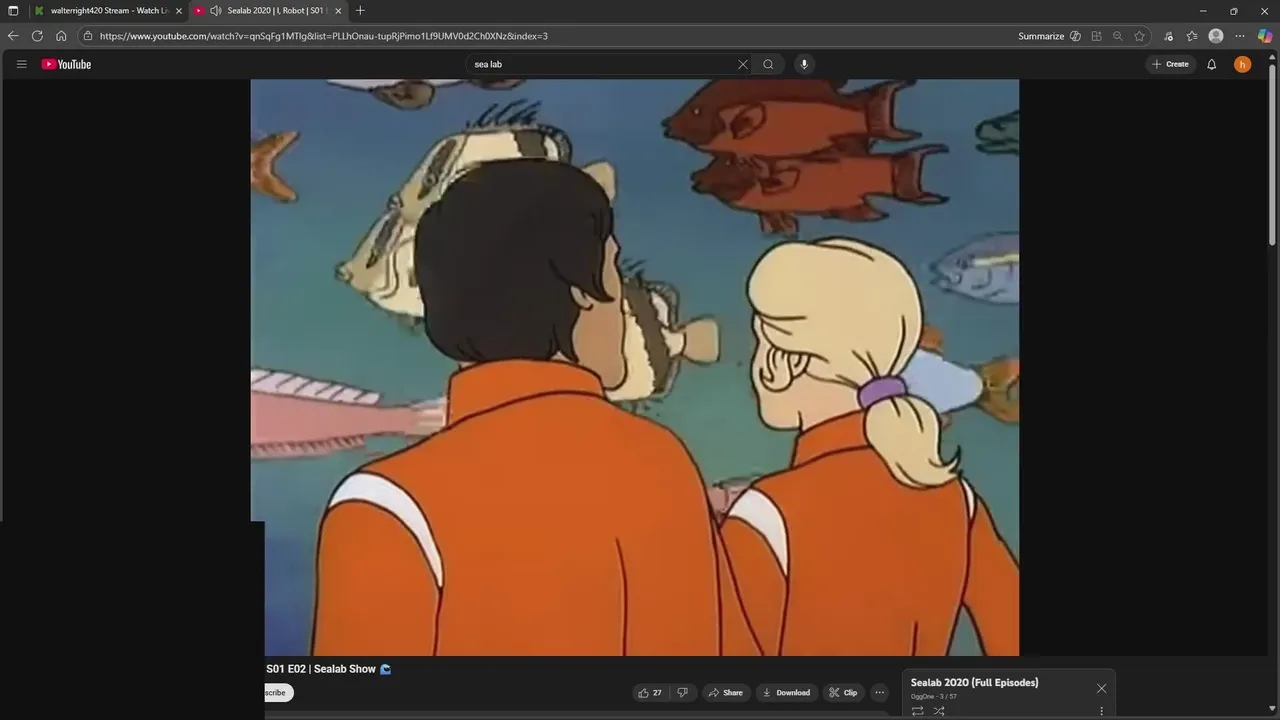Open the apps grid icon in the address bar

(x=1097, y=36)
